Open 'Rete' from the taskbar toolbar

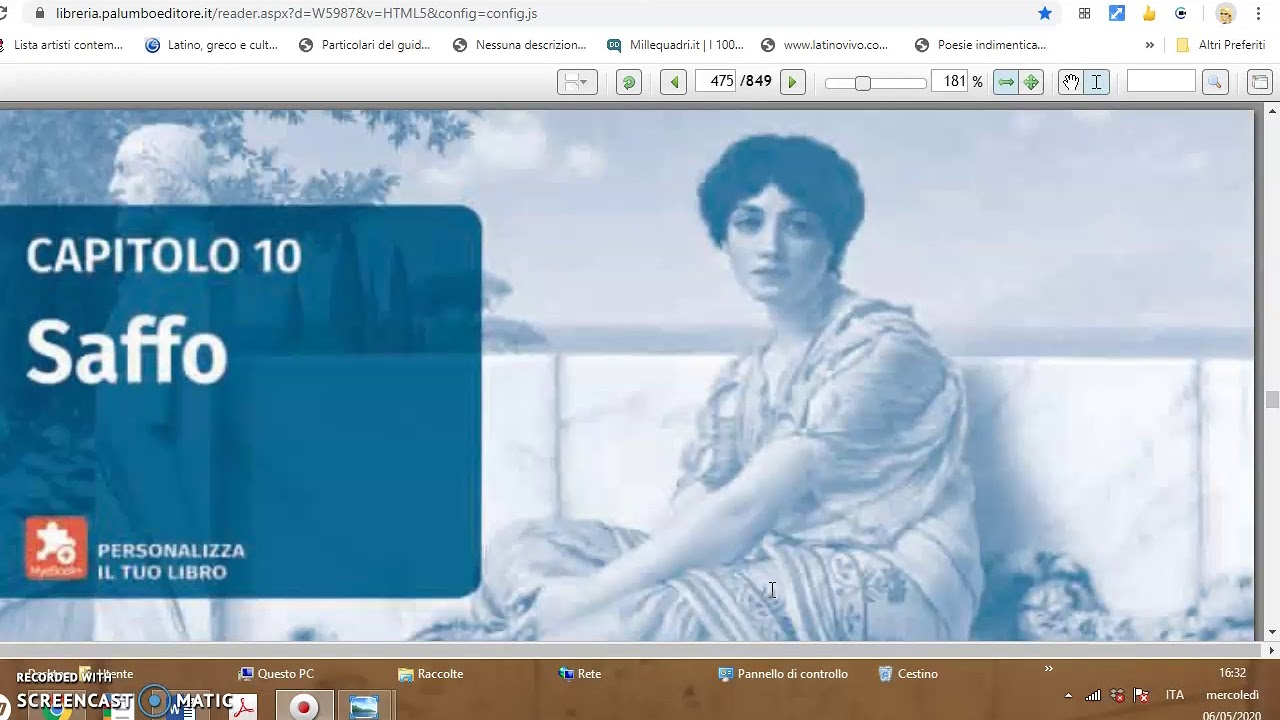(580, 674)
